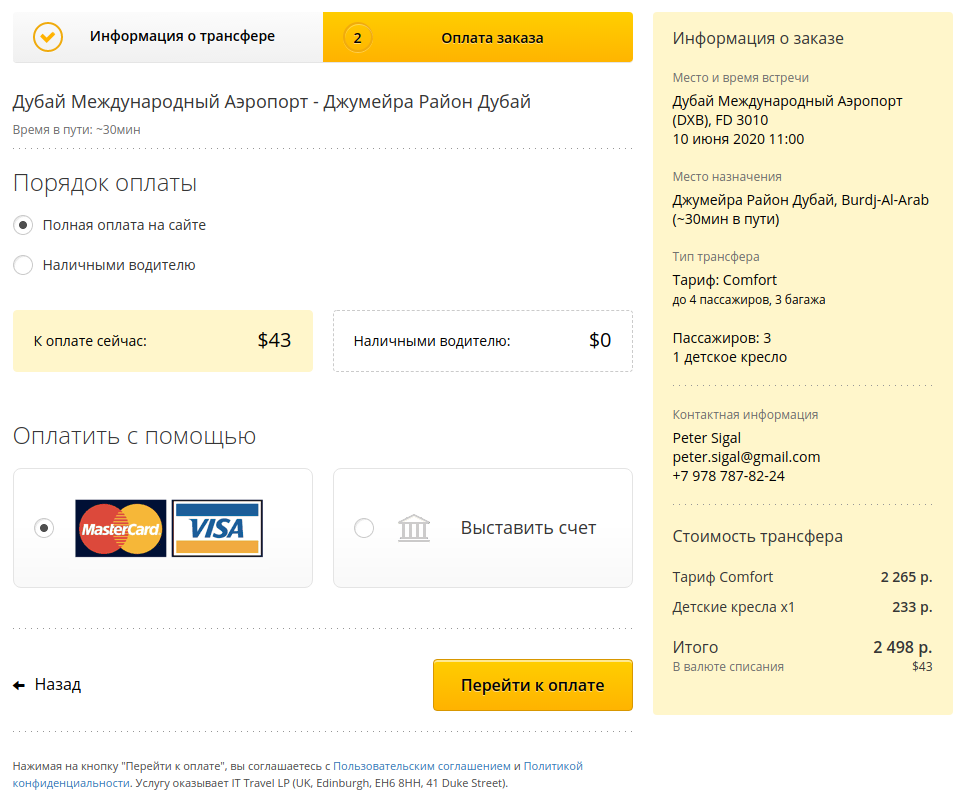Click the cash to driver $0 box
969x801 pixels.
[x=482, y=341]
